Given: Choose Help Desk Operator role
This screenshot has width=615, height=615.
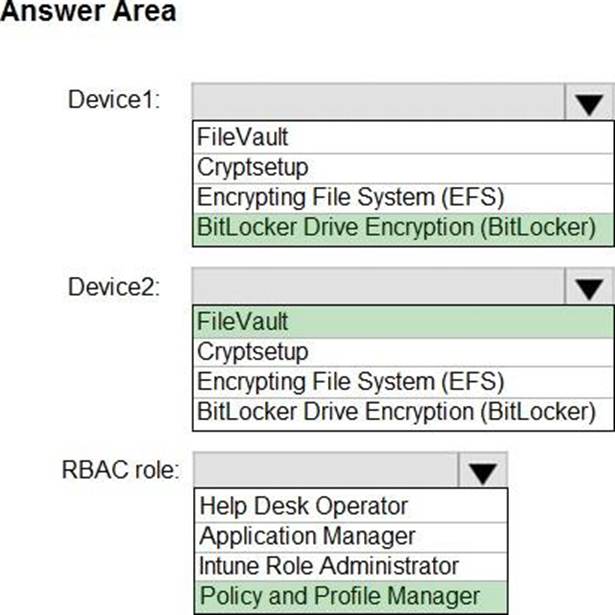Looking at the screenshot, I should (x=351, y=506).
